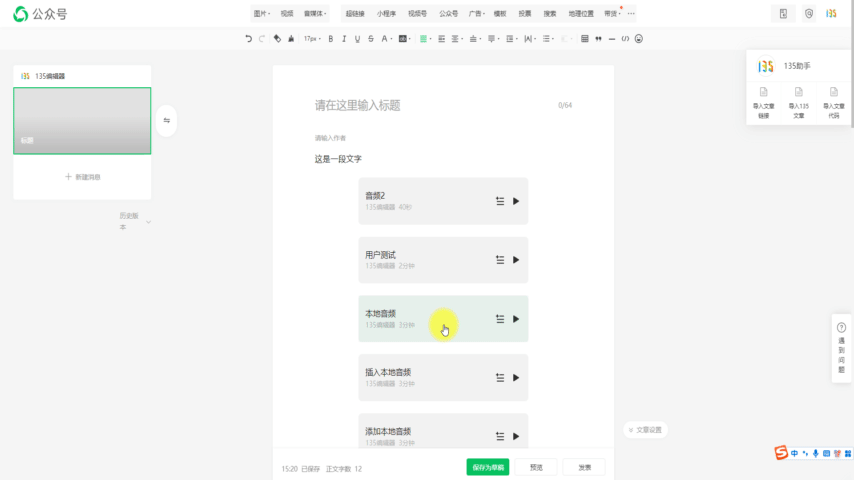Toggle bold formatting
This screenshot has width=854, height=480.
[331, 39]
